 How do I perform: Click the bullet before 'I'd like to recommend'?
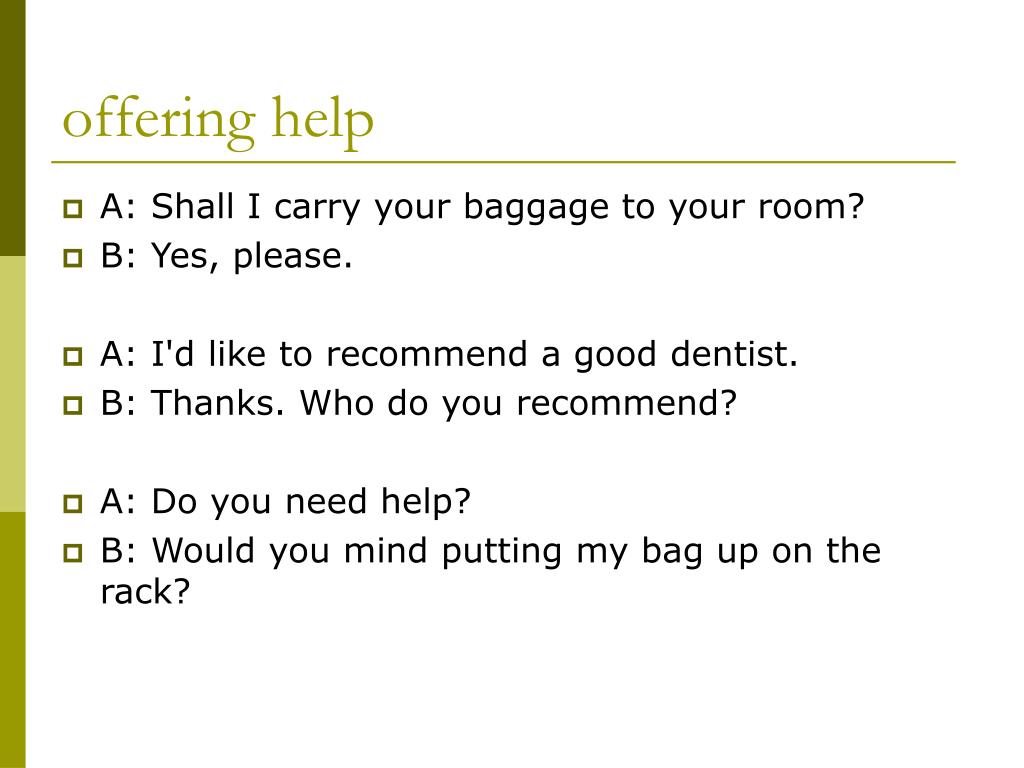pyautogui.click(x=72, y=357)
